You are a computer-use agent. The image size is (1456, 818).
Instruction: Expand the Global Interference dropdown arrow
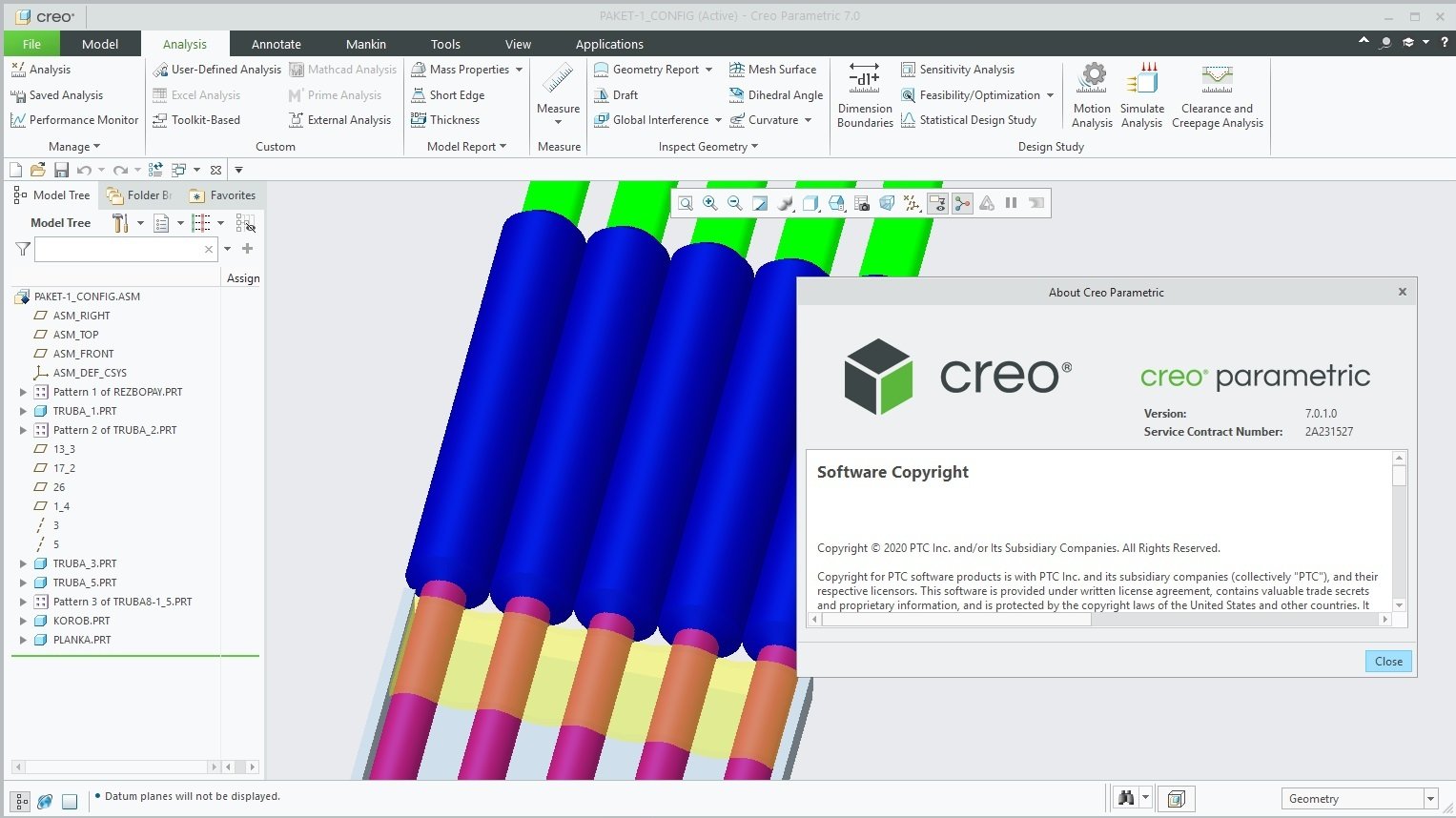[718, 120]
